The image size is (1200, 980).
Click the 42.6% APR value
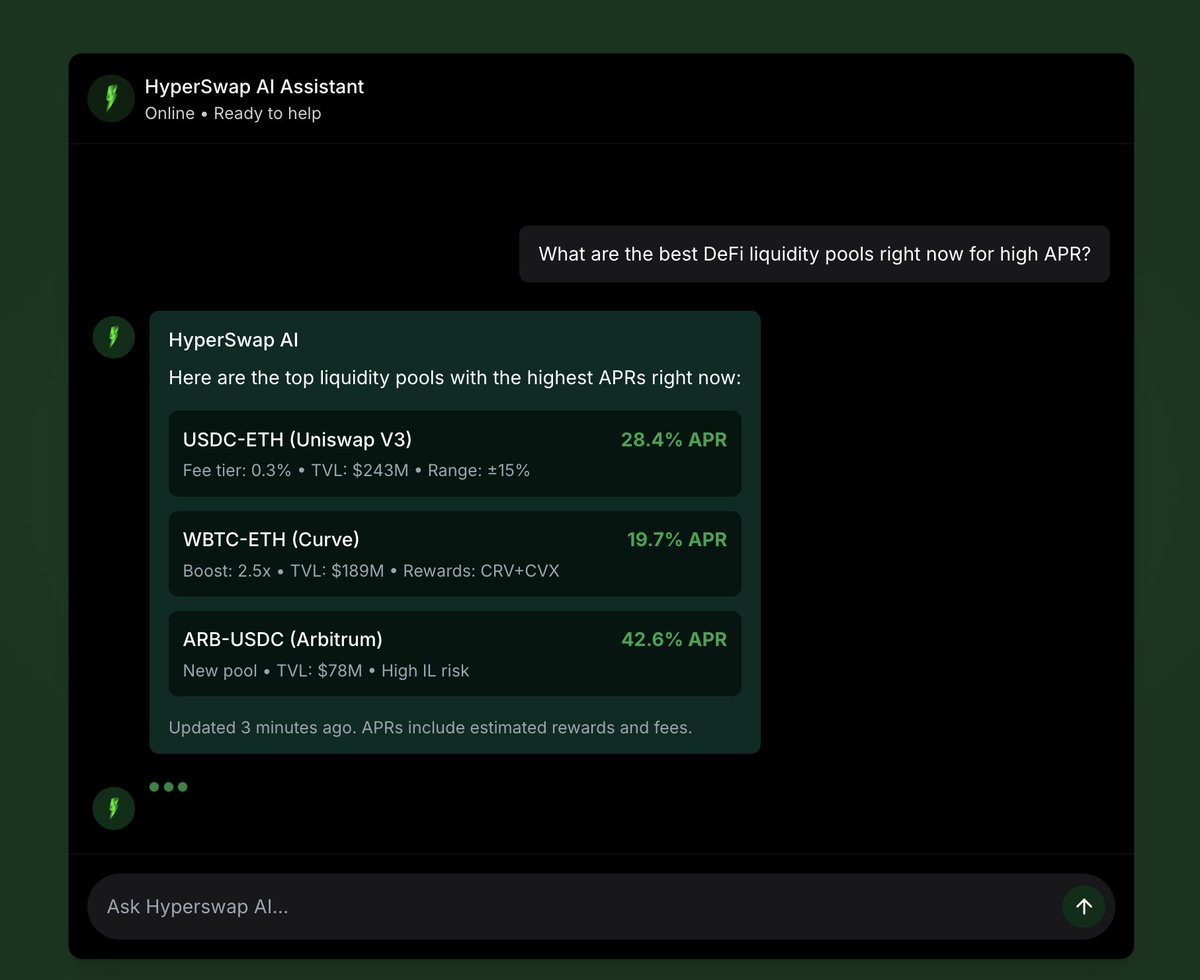pyautogui.click(x=674, y=640)
